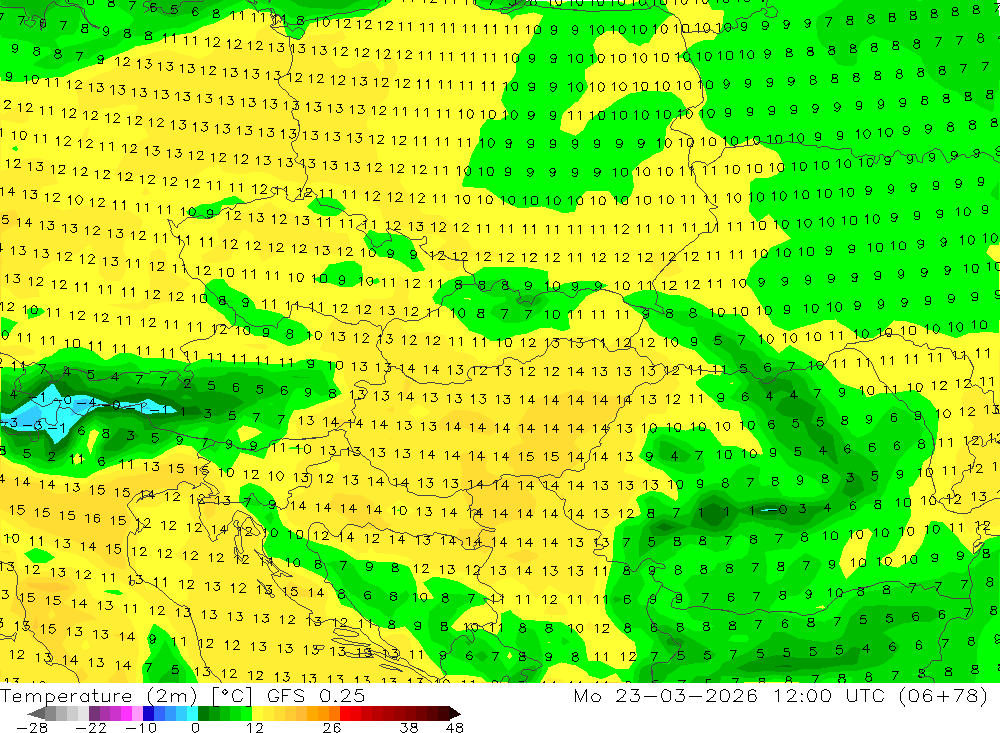Click the dark maroon right arrow end of colorbar
1000x733 pixels.
click(x=454, y=713)
